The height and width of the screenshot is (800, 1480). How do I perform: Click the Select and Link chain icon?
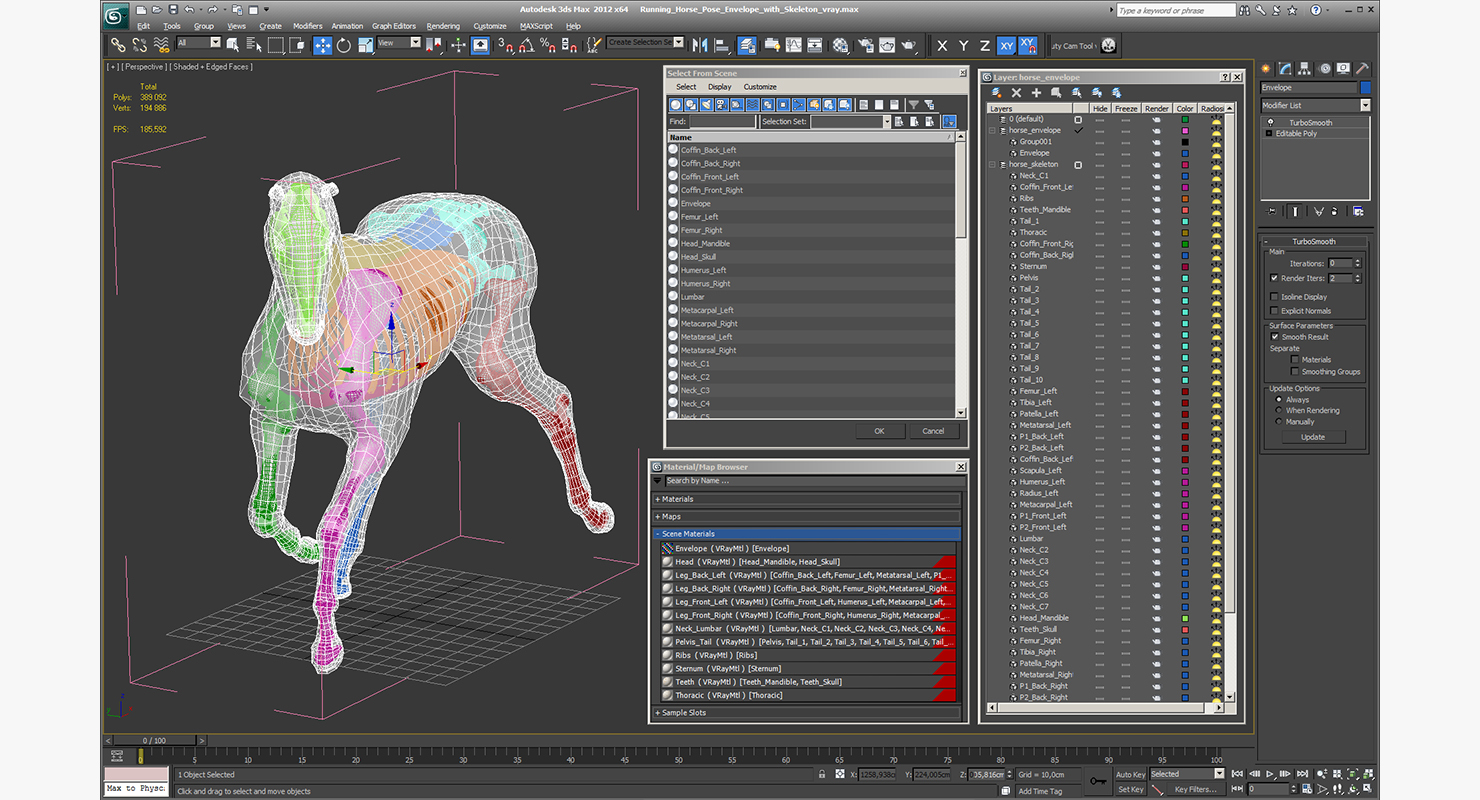coord(118,45)
